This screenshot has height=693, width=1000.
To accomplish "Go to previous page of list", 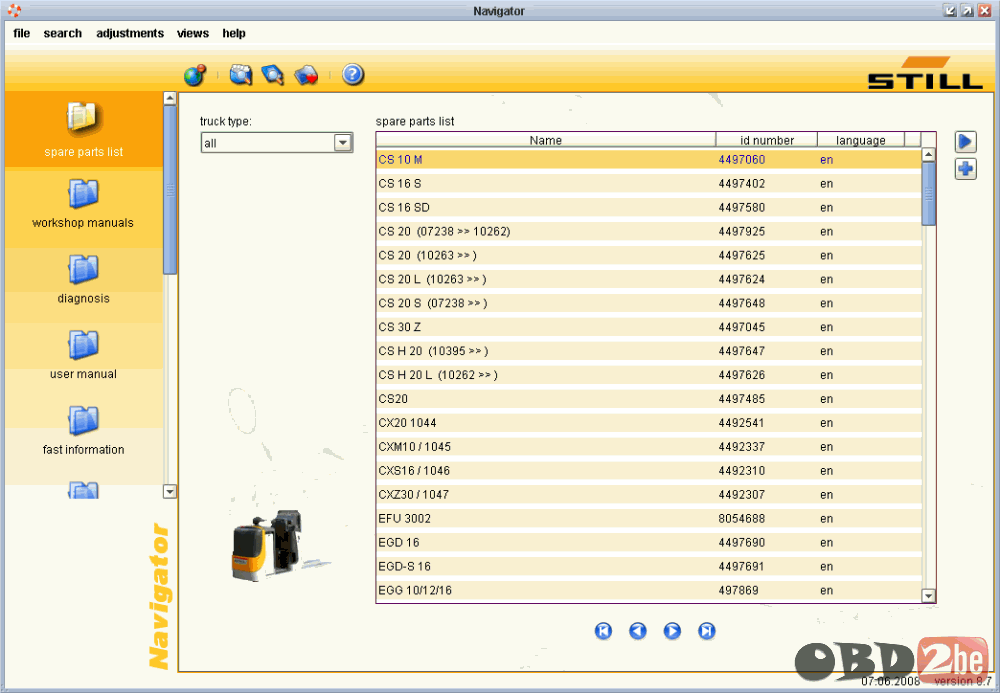I will 638,631.
